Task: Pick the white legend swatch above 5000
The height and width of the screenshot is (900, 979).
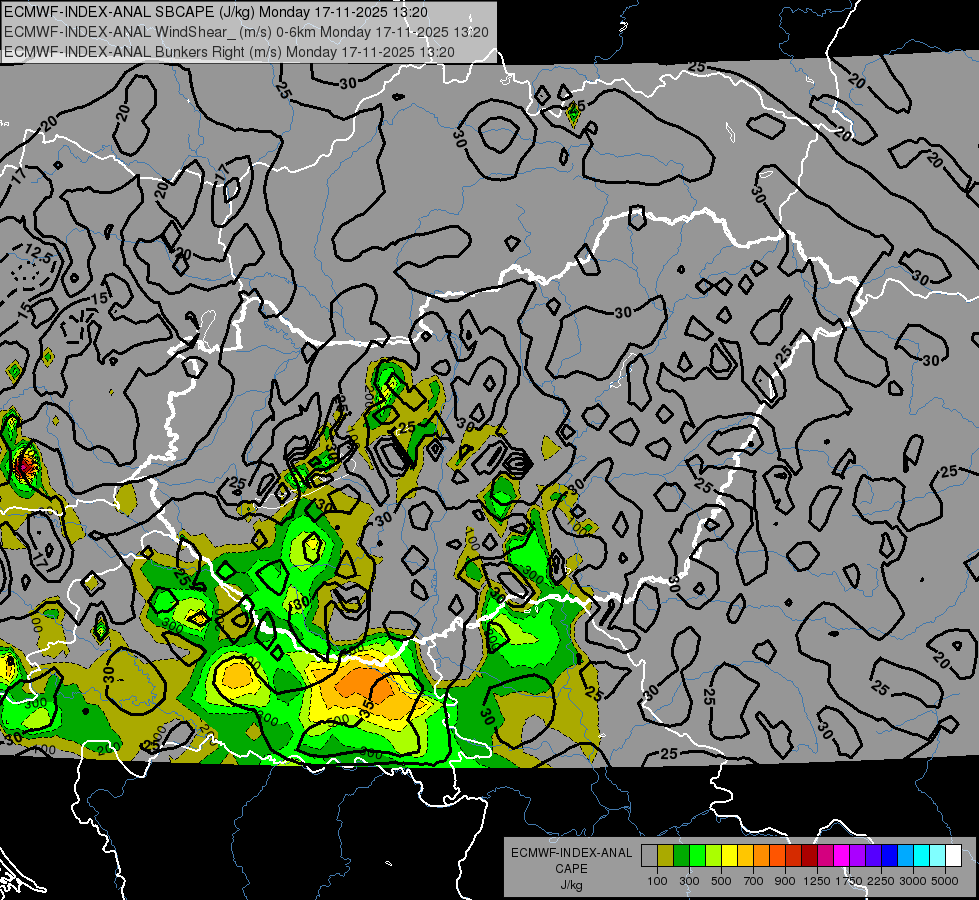Action: 954,856
